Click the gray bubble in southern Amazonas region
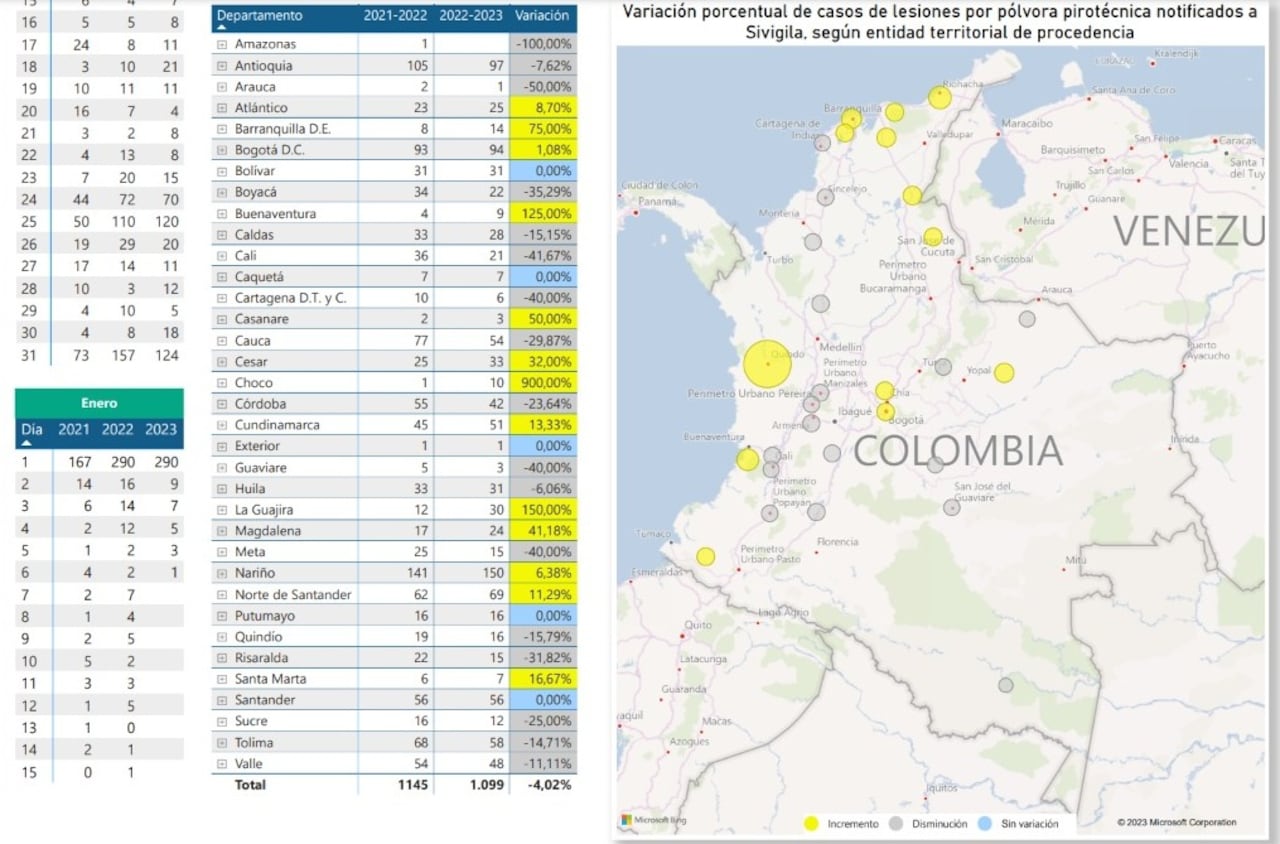 pos(1005,685)
